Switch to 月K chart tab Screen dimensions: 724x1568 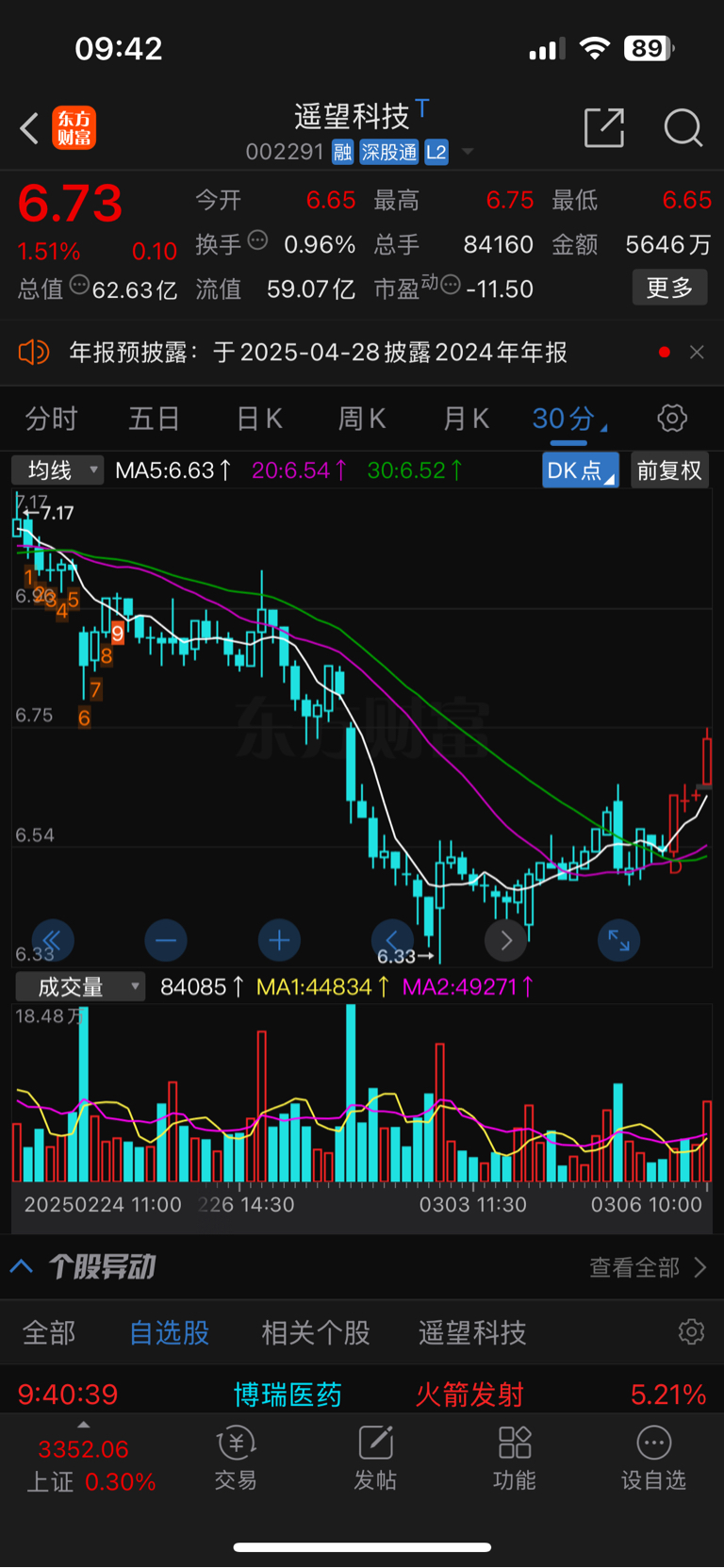467,419
